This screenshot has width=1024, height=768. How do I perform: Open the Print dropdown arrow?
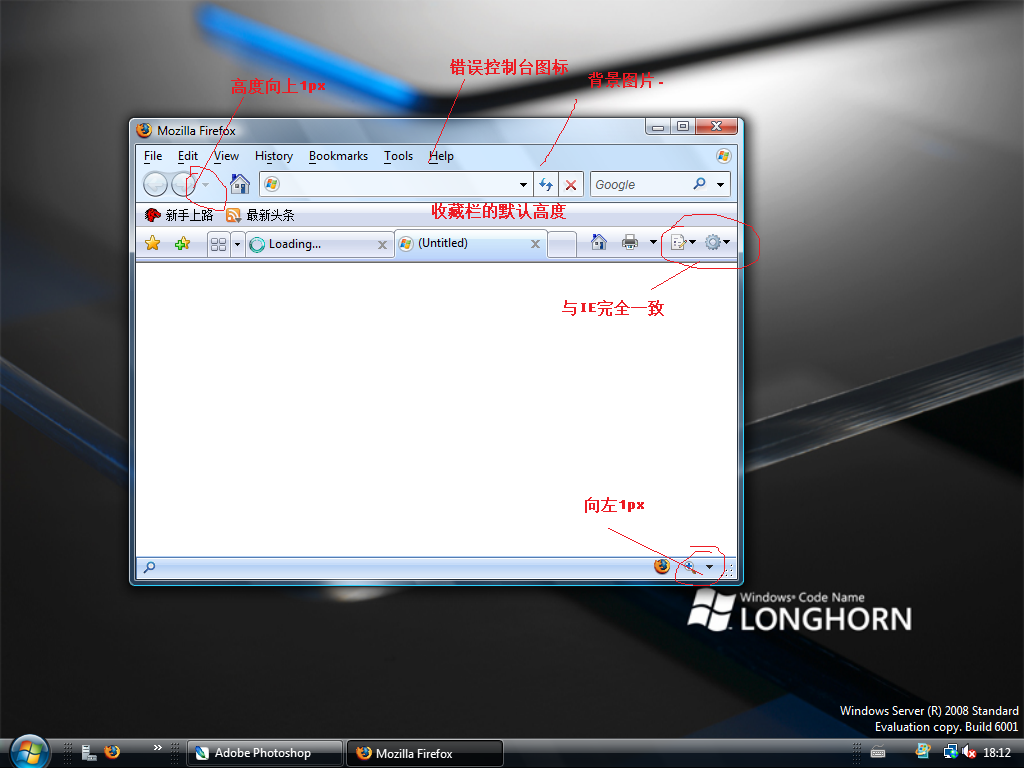[652, 242]
